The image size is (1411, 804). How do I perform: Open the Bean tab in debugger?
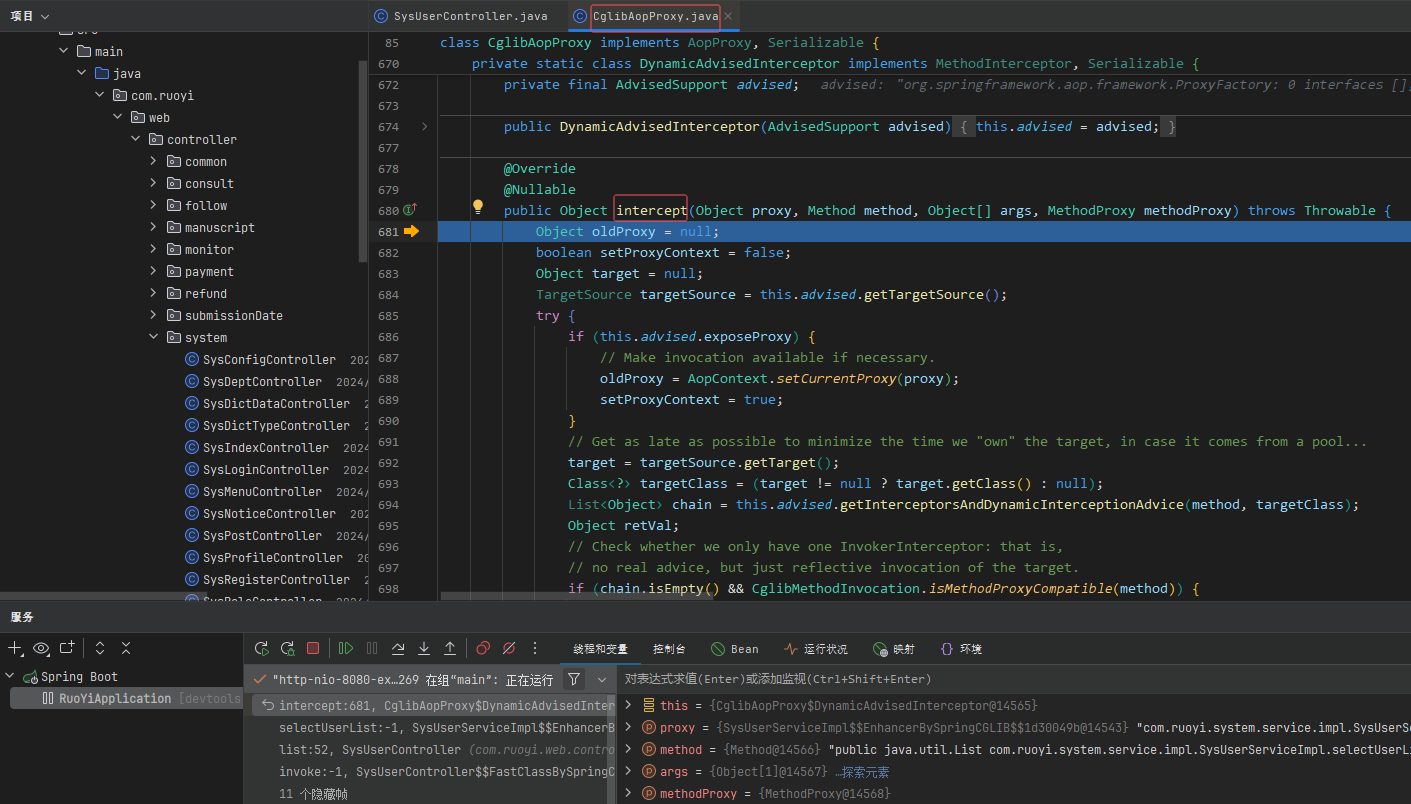pos(734,649)
